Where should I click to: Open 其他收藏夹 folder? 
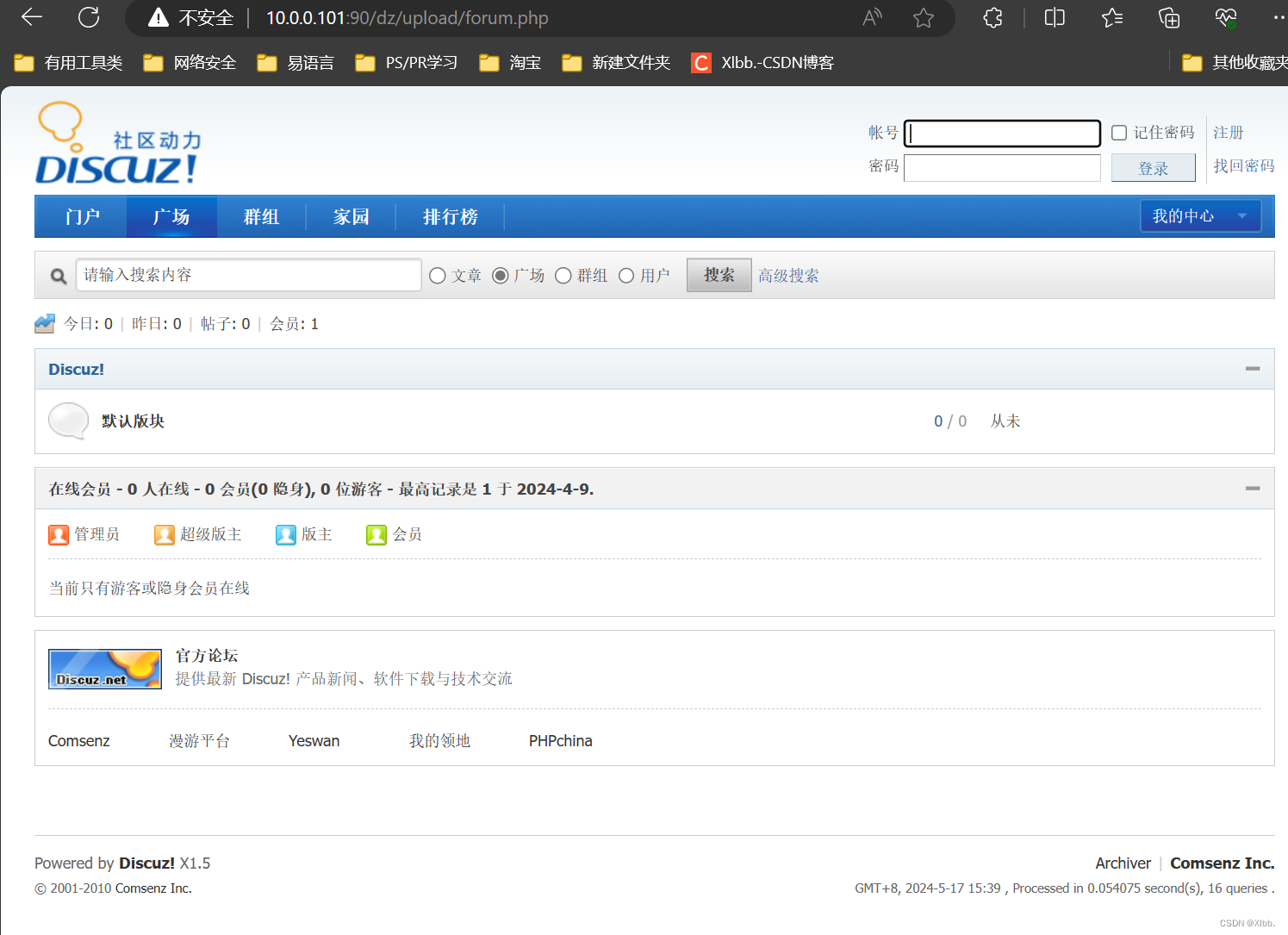tap(1235, 63)
